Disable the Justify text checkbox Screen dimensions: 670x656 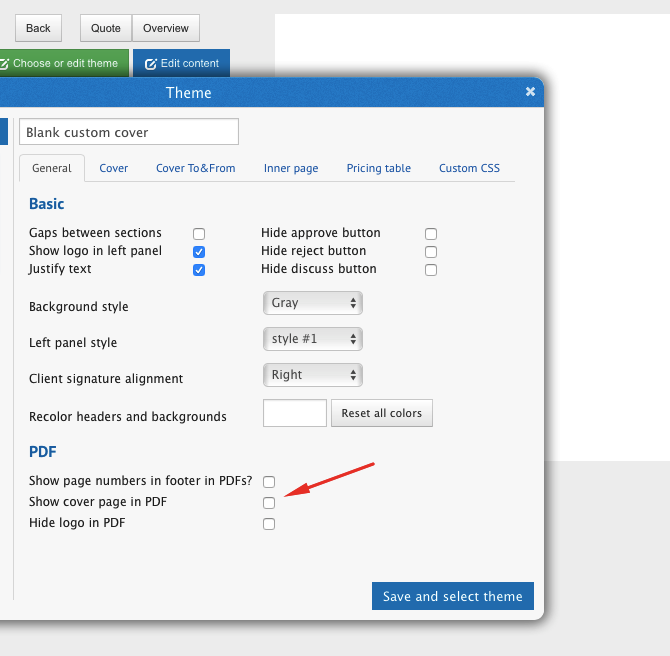(x=199, y=270)
